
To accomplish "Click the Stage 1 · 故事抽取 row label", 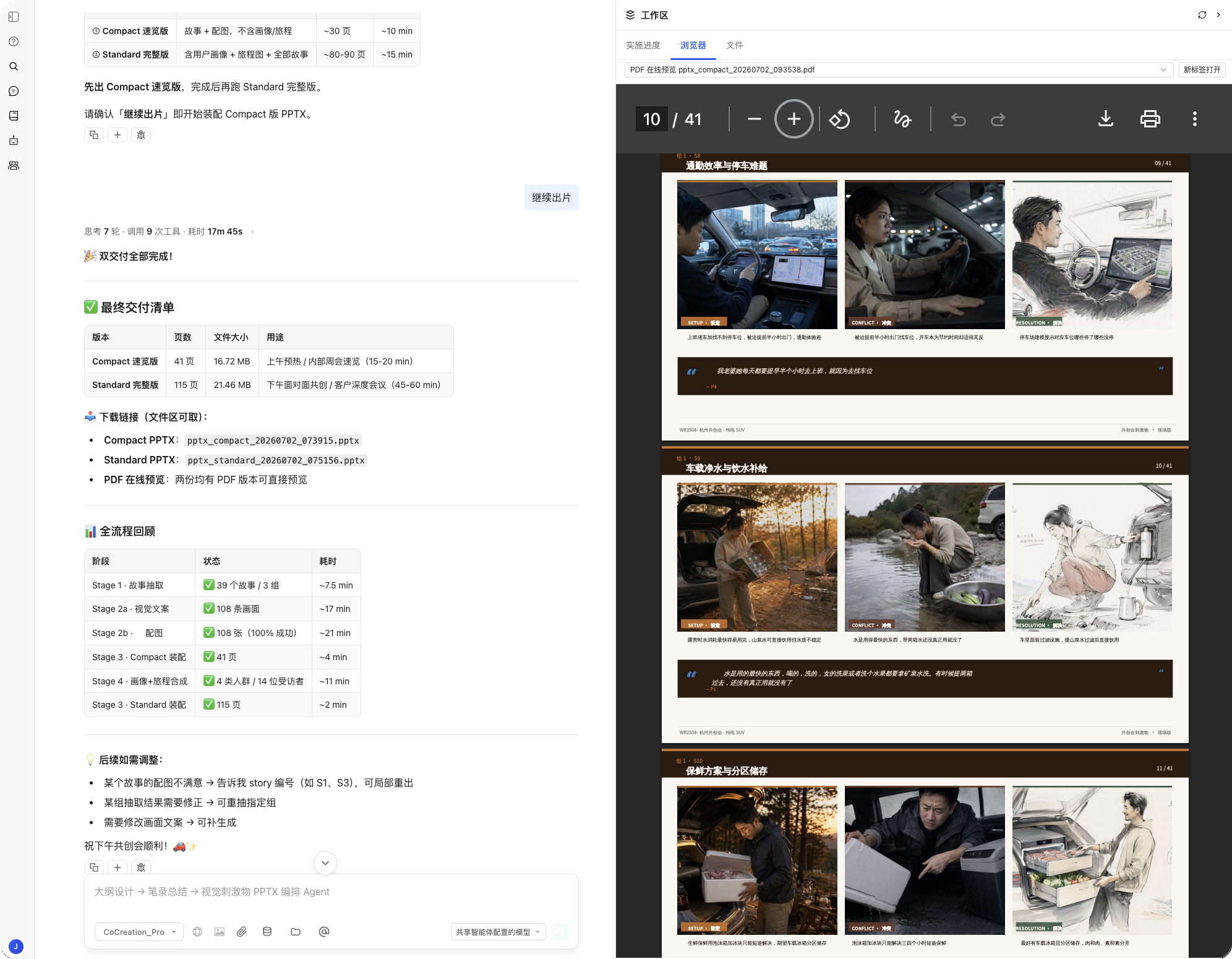I will tap(128, 585).
